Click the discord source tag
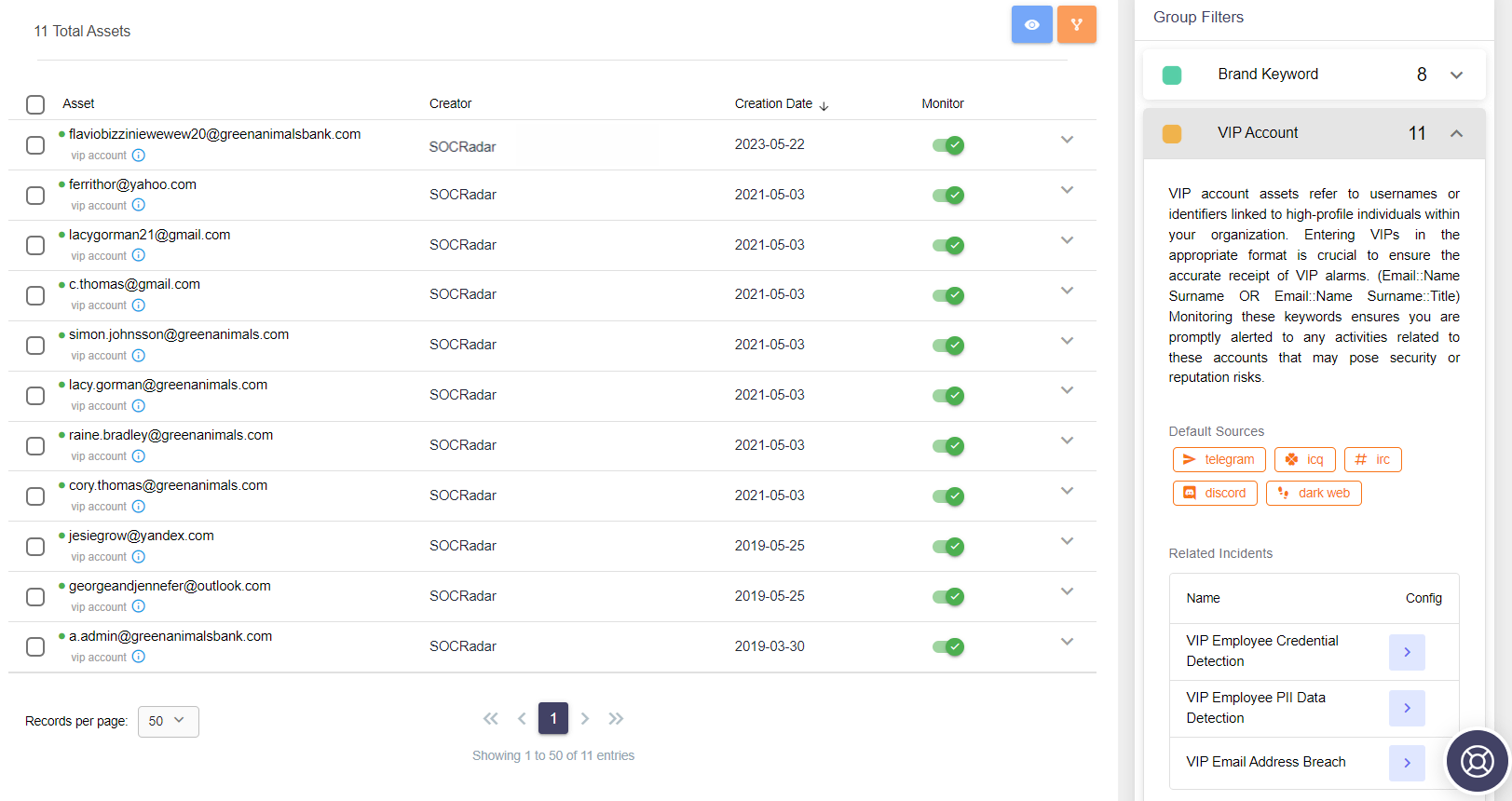1512x801 pixels. point(1215,493)
